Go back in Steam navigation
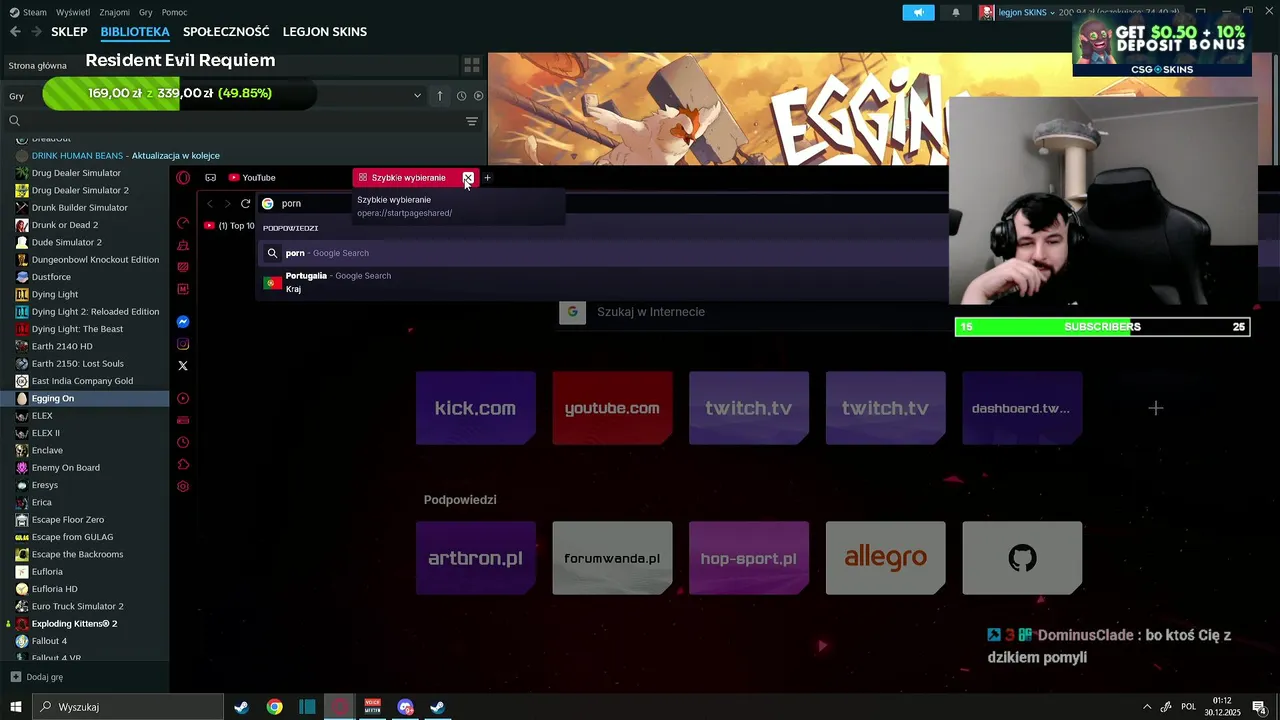The height and width of the screenshot is (720, 1280). (15, 32)
